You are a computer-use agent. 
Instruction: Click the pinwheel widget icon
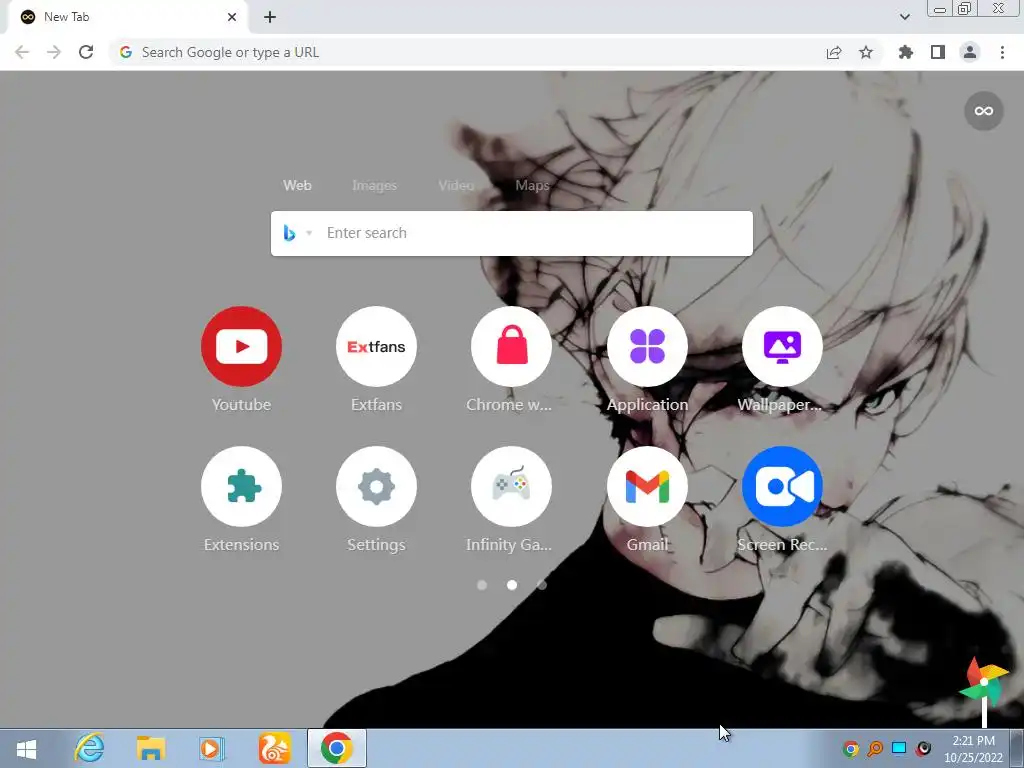point(984,692)
